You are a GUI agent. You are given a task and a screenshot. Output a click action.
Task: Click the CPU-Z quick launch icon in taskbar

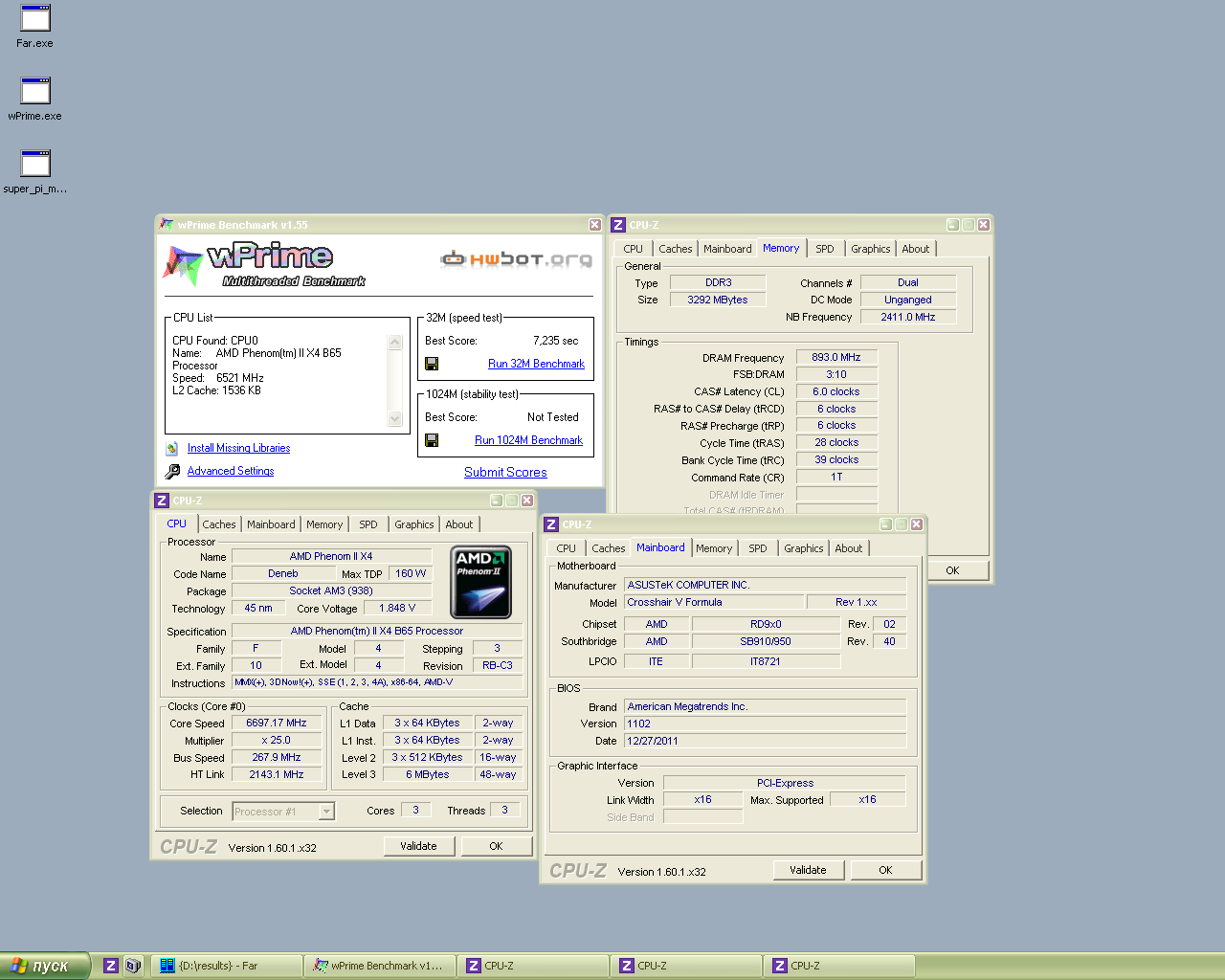[111, 966]
